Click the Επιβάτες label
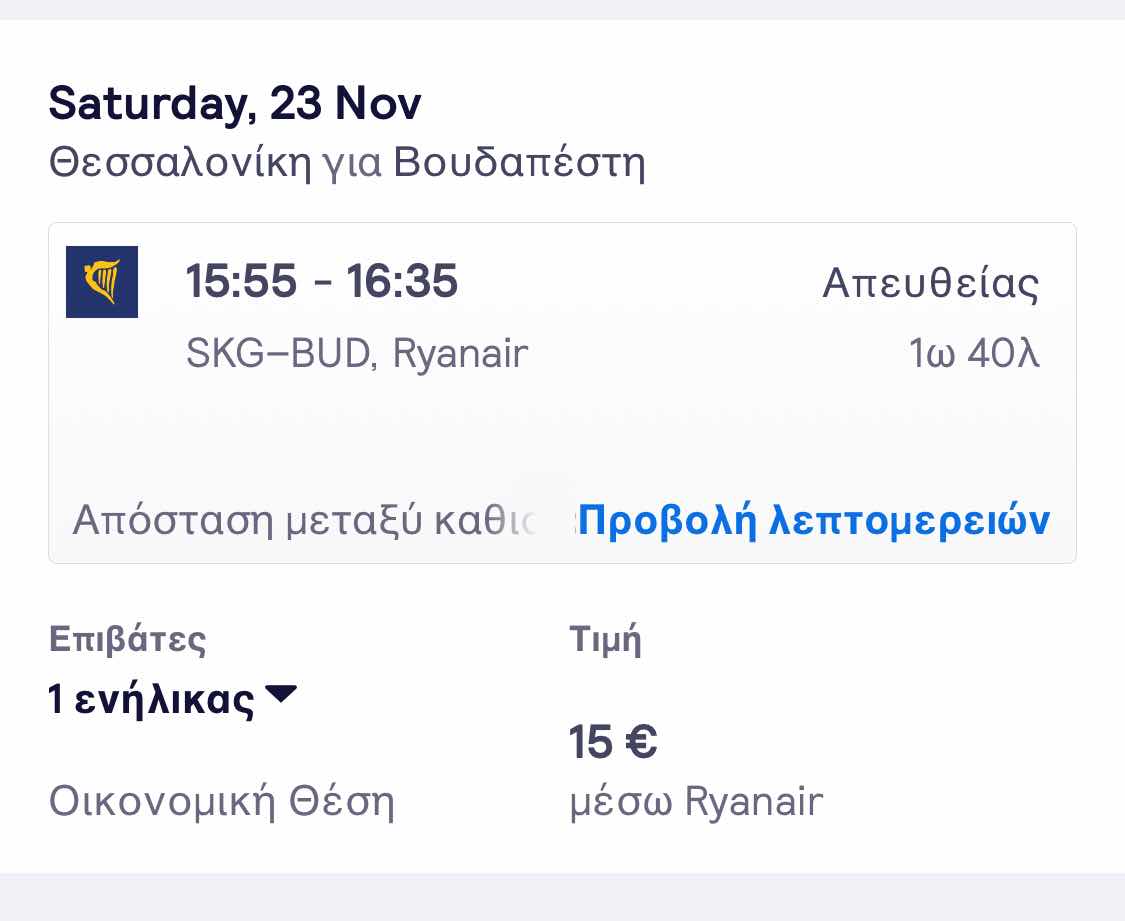 click(x=127, y=639)
